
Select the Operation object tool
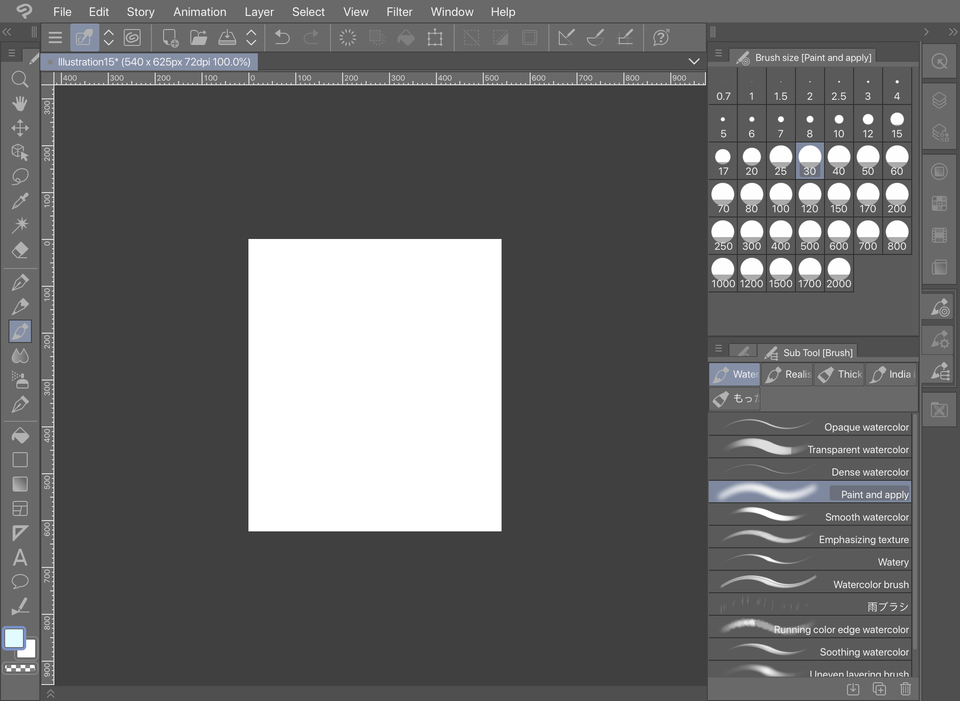(x=20, y=152)
